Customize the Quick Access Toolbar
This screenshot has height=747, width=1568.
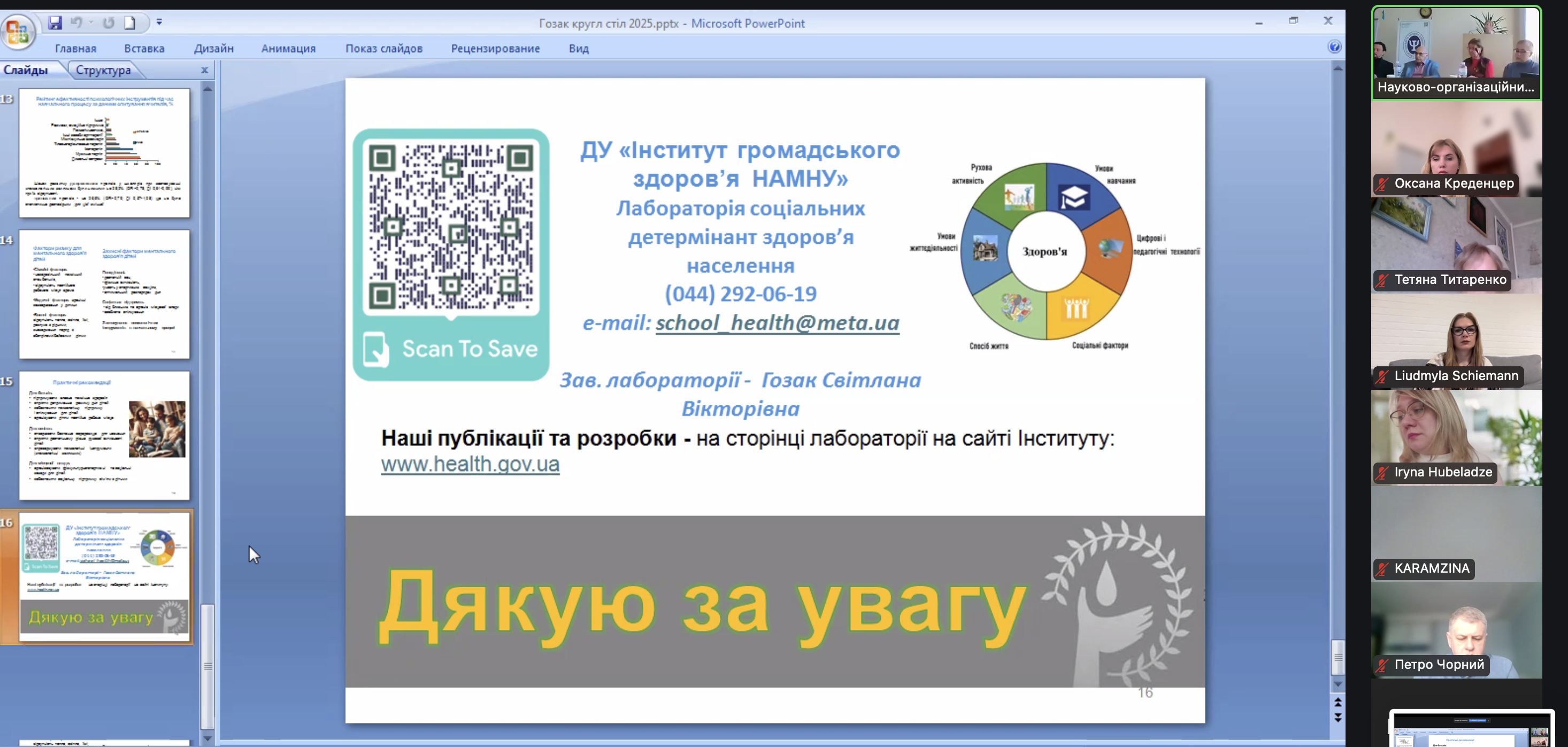(159, 22)
